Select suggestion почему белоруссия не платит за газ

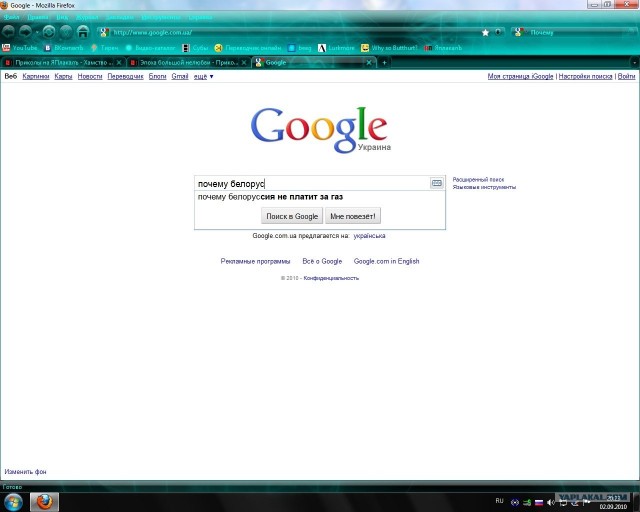point(320,197)
